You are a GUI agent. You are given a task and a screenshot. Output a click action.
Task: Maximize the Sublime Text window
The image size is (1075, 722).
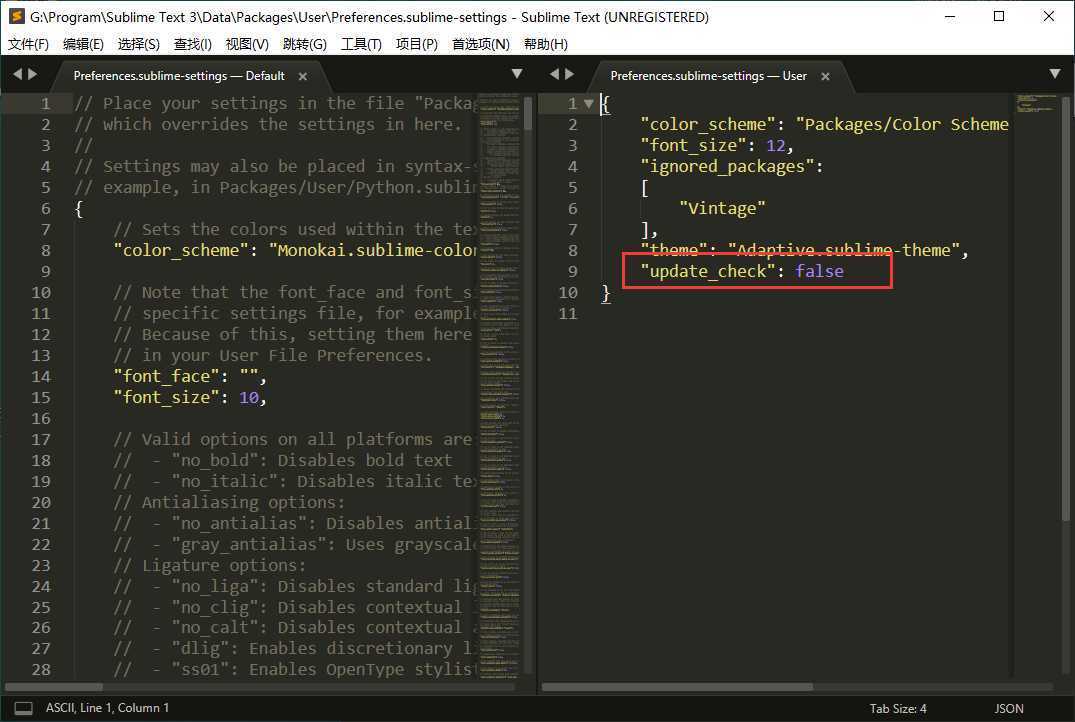[999, 16]
